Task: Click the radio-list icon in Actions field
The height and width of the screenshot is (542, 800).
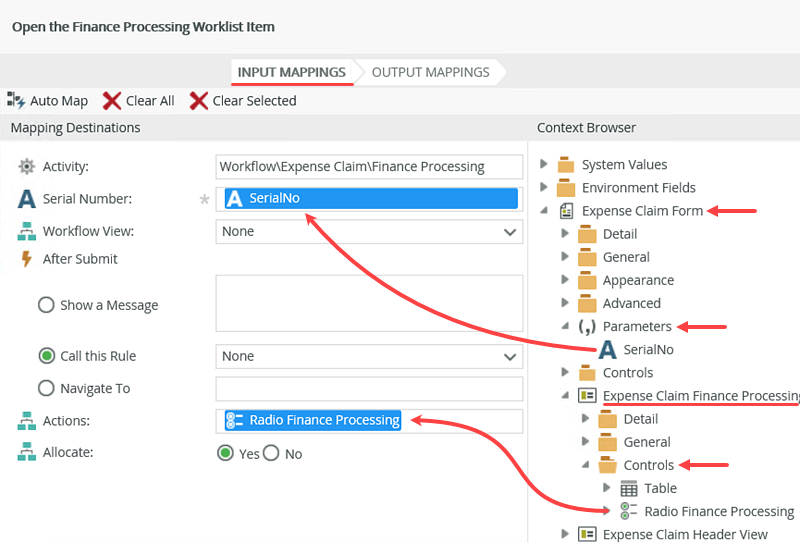Action: (234, 421)
